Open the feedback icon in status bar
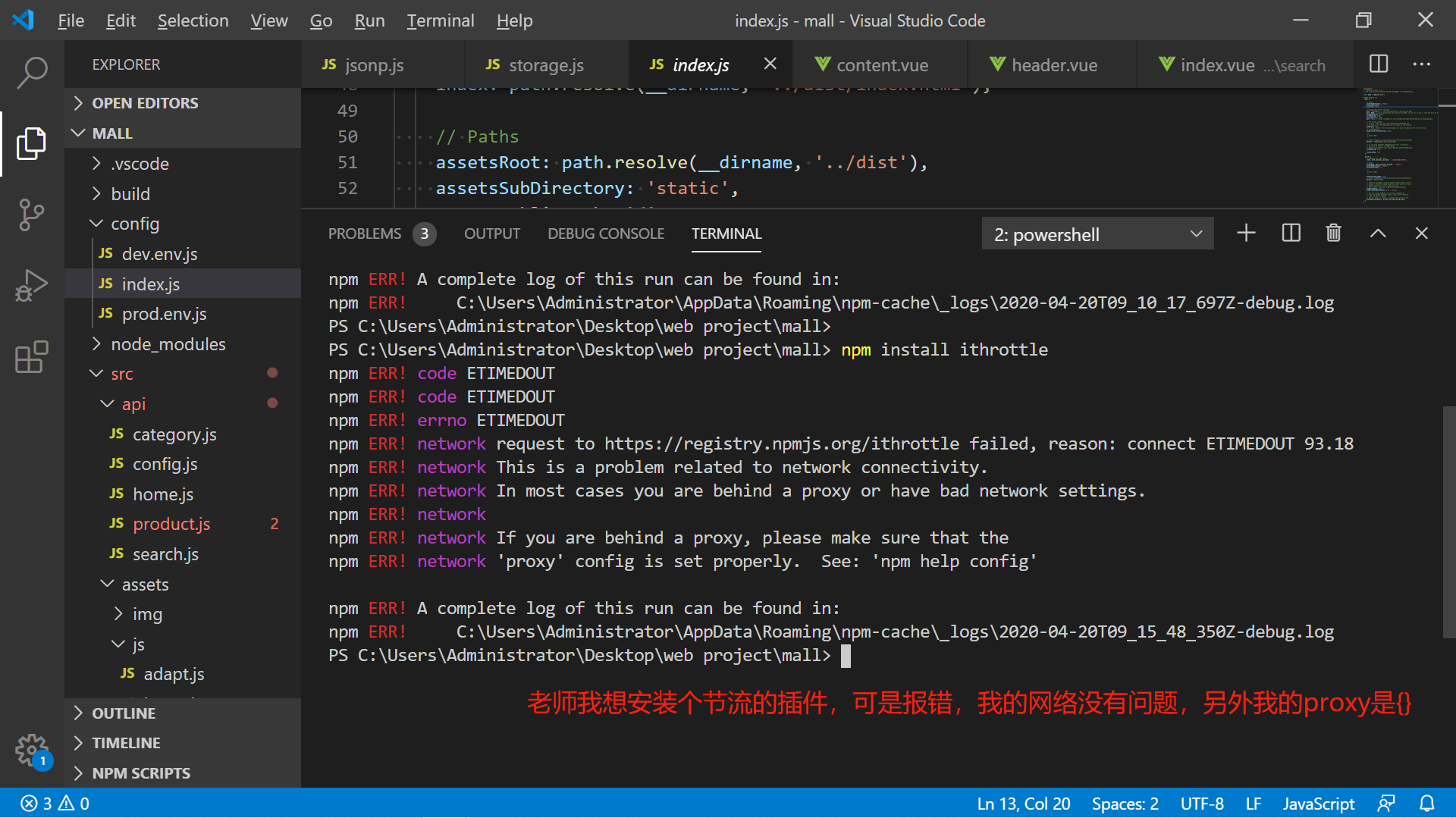Image resolution: width=1456 pixels, height=818 pixels. (1386, 804)
